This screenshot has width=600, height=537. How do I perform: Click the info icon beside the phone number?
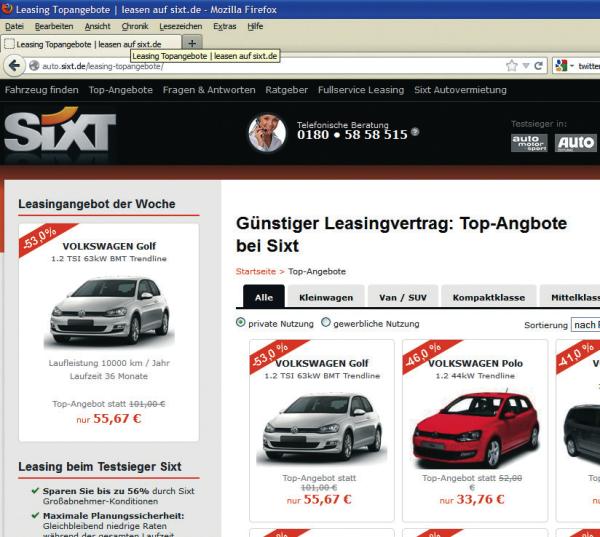415,132
